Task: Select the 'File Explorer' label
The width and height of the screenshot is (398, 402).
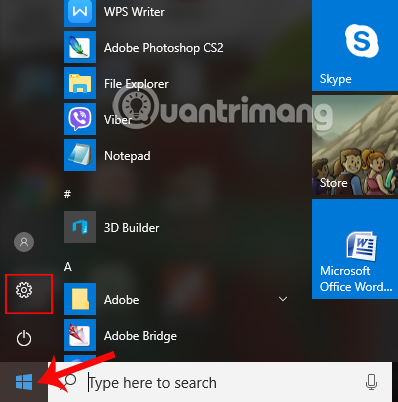Action: click(x=136, y=84)
